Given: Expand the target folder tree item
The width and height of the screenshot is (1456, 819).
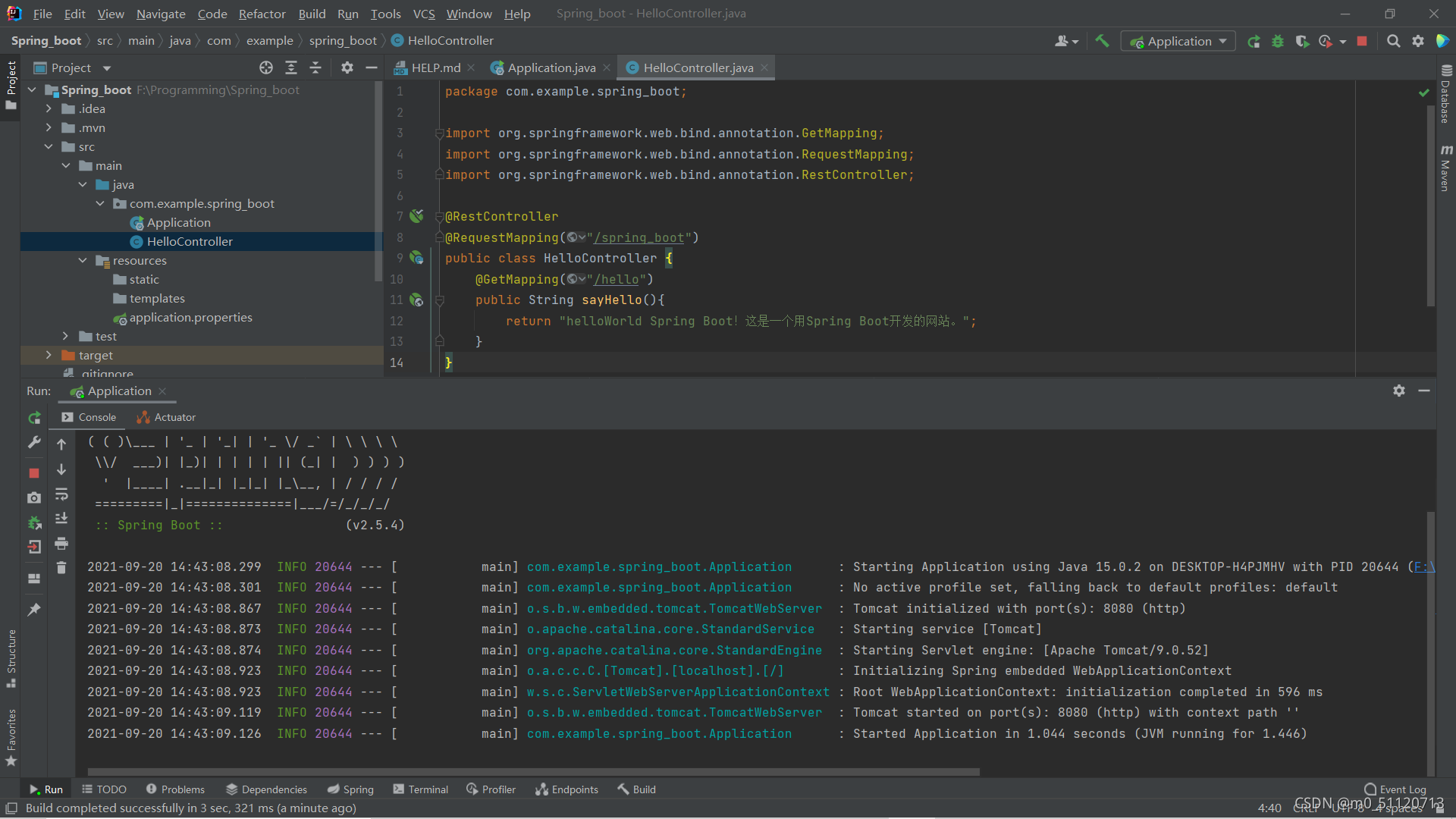Looking at the screenshot, I should point(48,355).
